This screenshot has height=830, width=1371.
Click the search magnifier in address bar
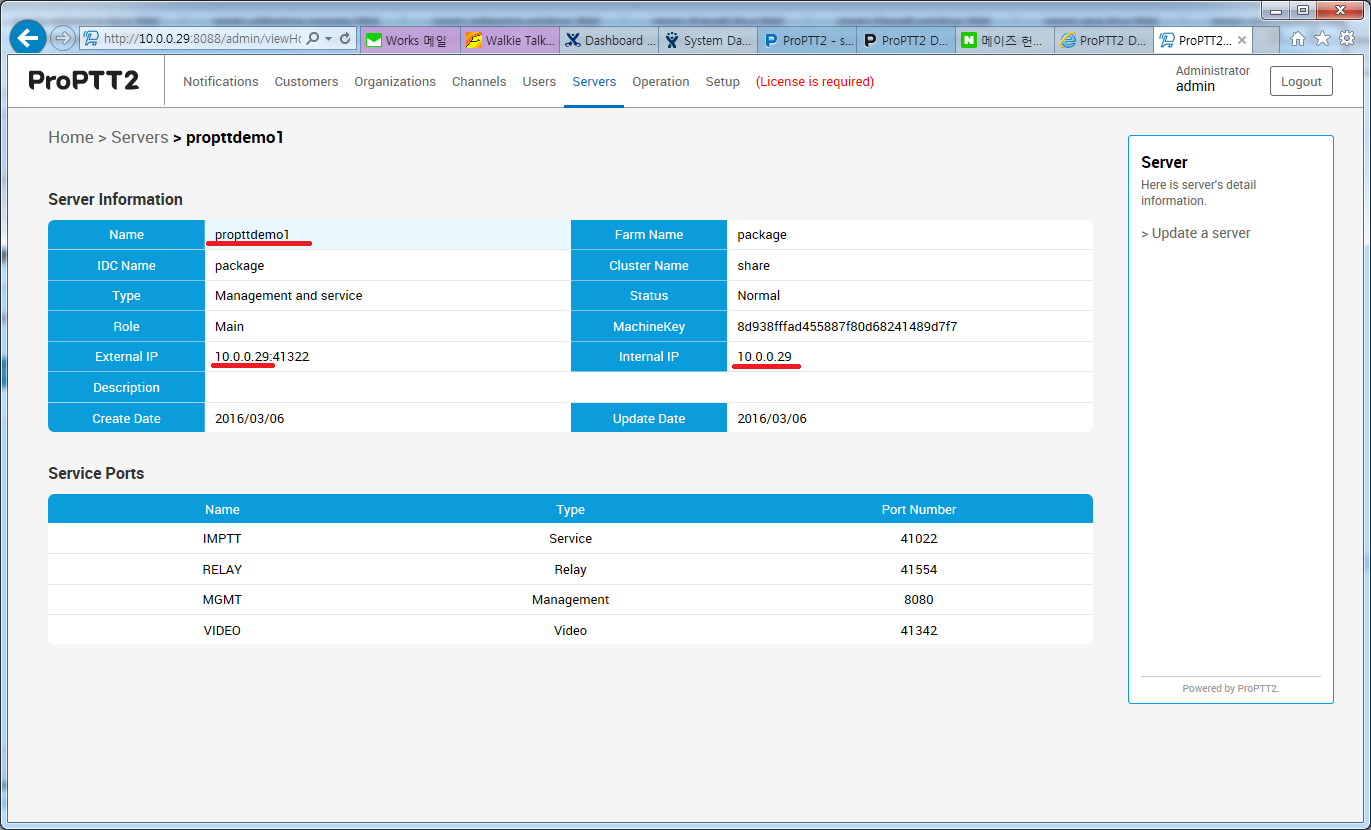[313, 38]
